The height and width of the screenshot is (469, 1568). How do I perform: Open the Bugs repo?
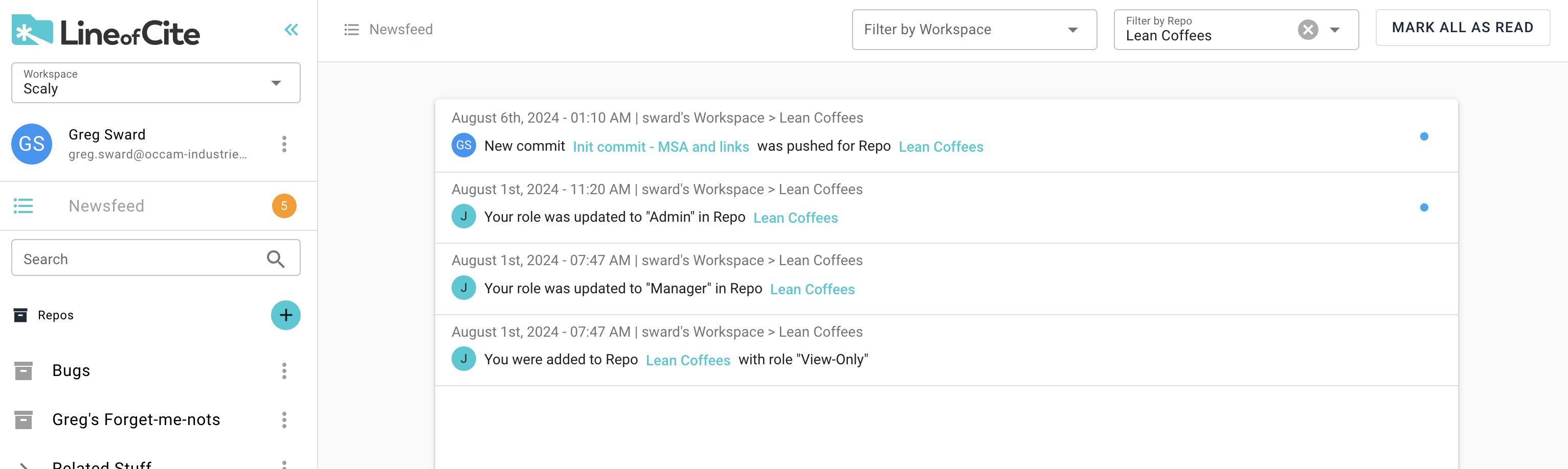click(x=71, y=370)
